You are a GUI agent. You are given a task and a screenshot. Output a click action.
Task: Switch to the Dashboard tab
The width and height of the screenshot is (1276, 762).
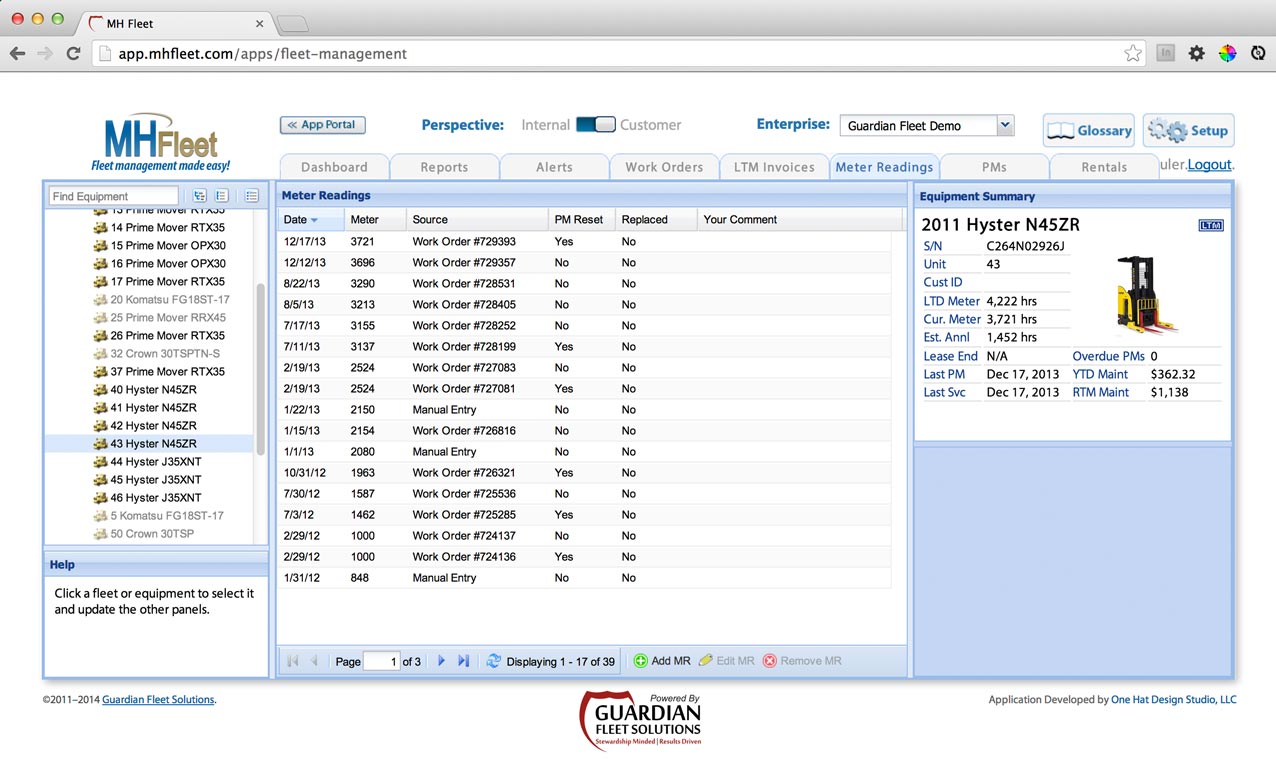pos(334,167)
